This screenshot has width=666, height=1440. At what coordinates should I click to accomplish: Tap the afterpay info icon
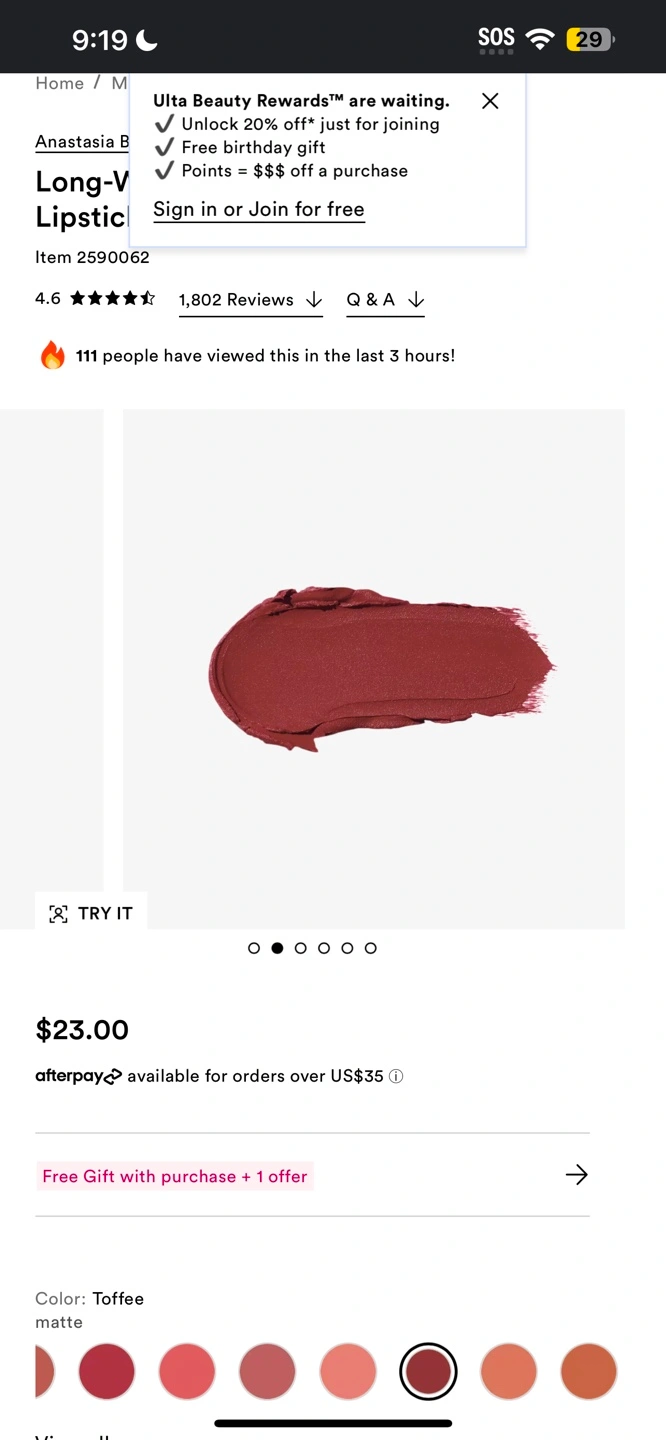396,1077
